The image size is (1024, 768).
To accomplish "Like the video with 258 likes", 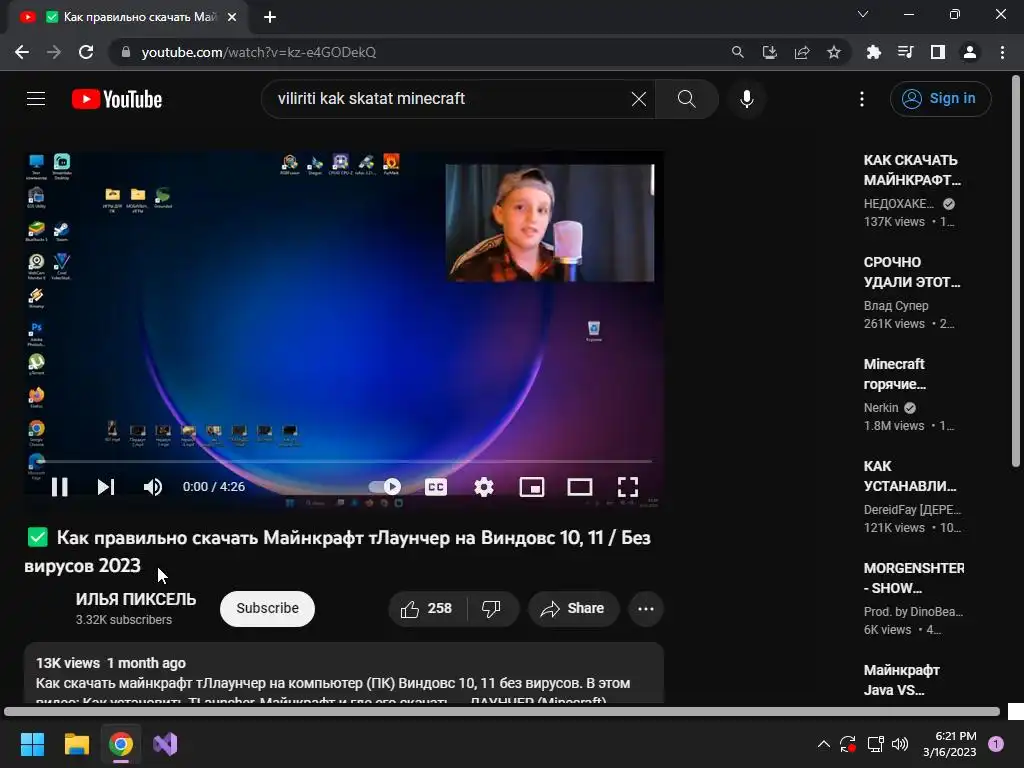I will pyautogui.click(x=427, y=609).
